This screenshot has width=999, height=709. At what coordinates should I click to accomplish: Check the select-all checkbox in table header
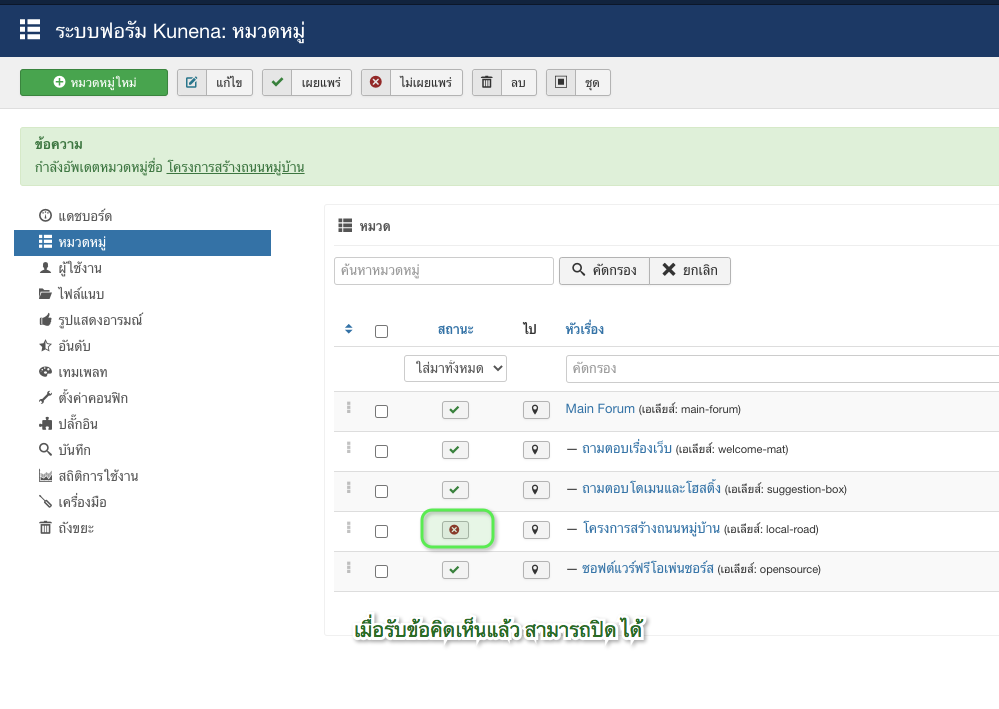click(x=381, y=331)
